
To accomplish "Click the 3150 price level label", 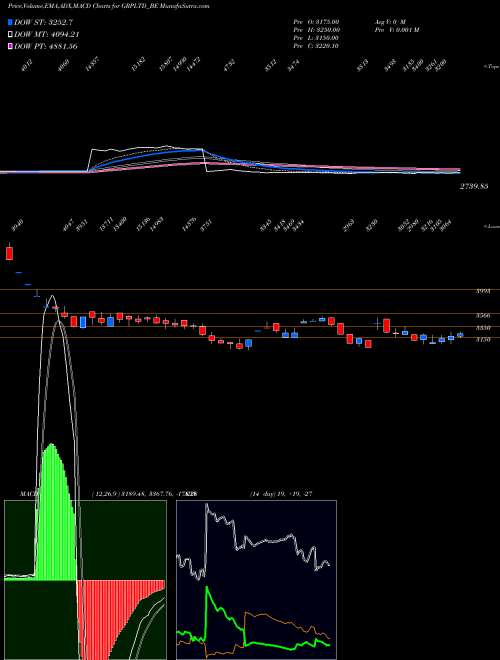I will (483, 339).
